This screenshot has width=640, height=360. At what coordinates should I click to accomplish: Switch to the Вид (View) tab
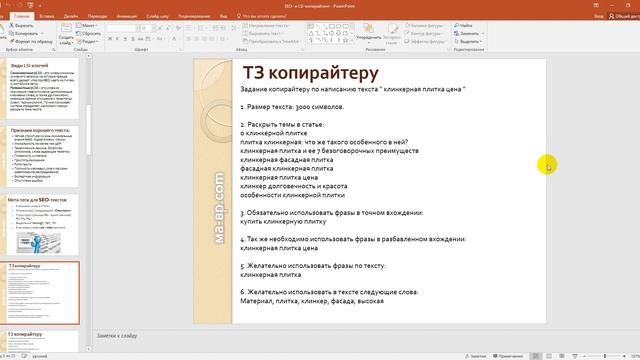coord(223,16)
